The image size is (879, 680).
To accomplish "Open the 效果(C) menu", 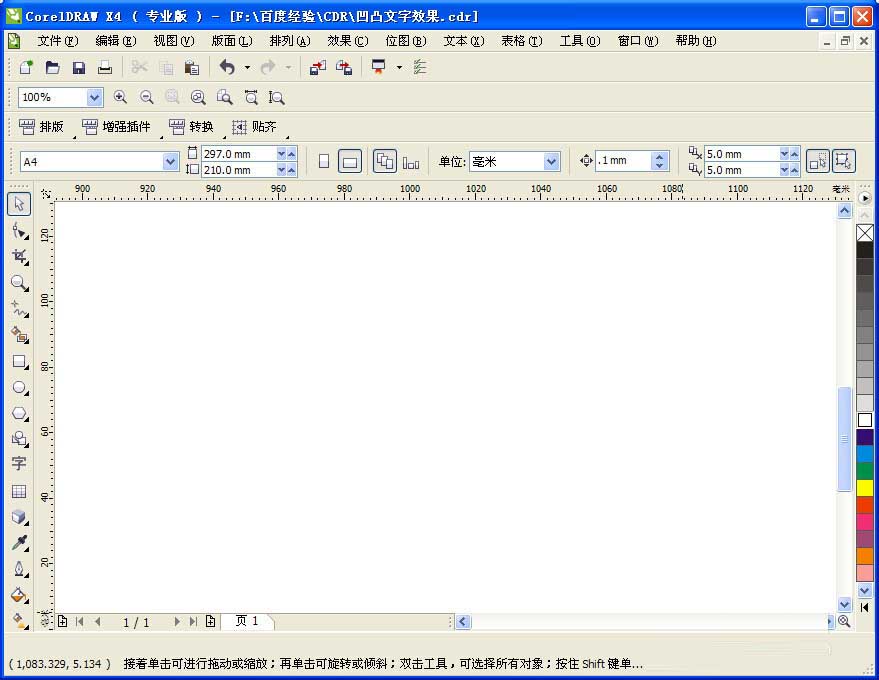I will click(348, 41).
